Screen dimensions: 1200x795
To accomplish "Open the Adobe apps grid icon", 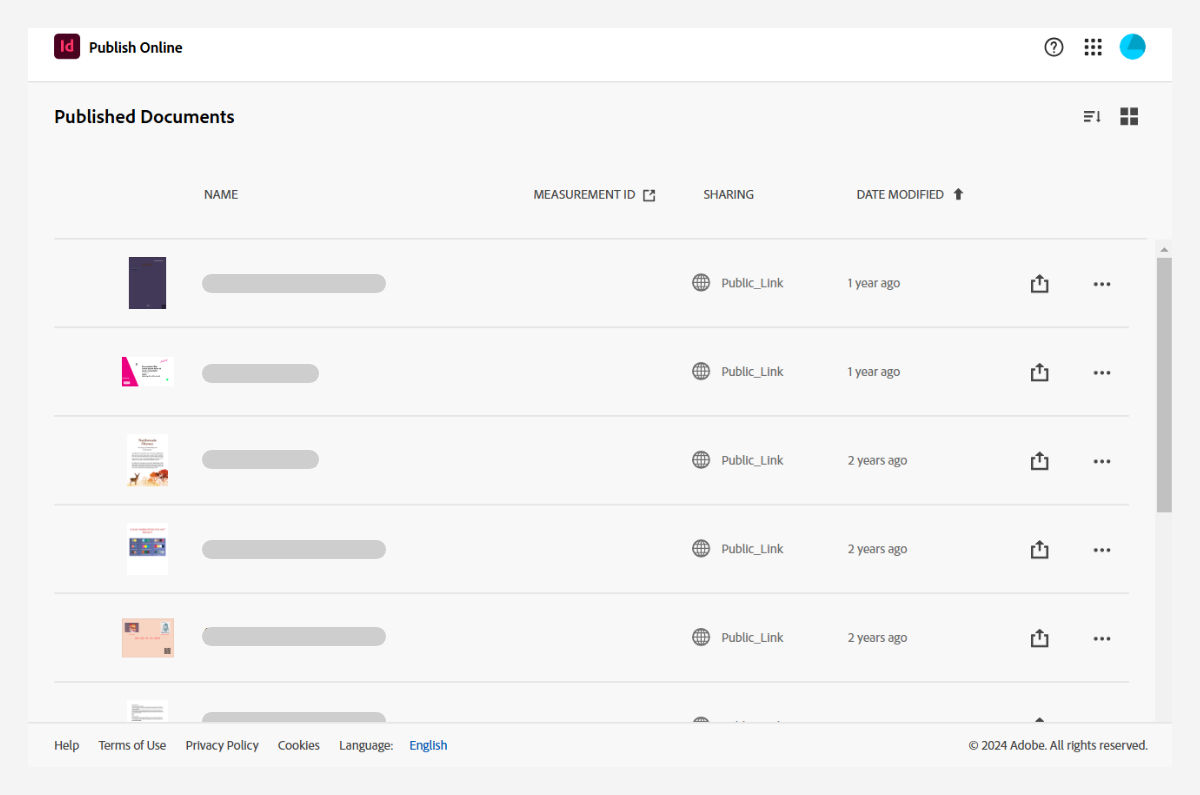I will click(1093, 47).
